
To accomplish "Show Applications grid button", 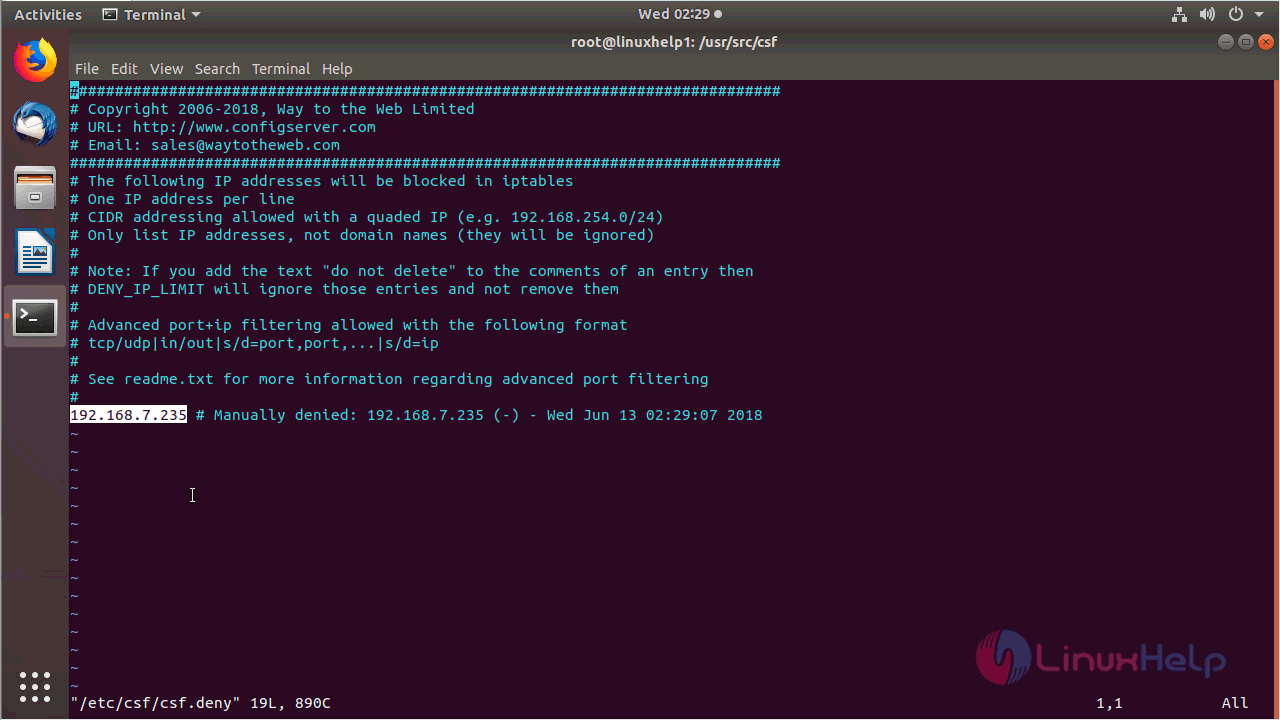I will (35, 686).
